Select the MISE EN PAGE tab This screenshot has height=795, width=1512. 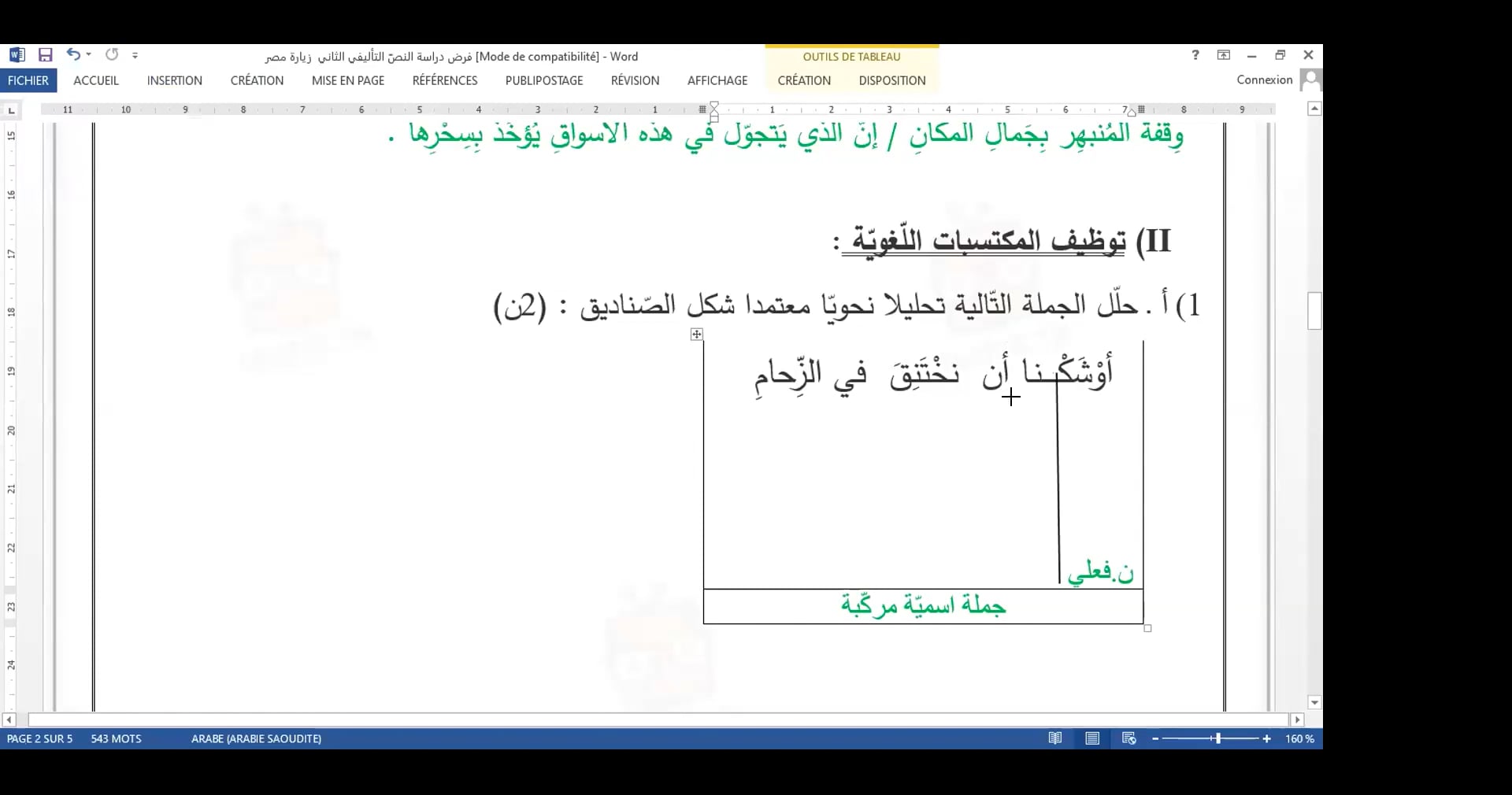coord(348,80)
